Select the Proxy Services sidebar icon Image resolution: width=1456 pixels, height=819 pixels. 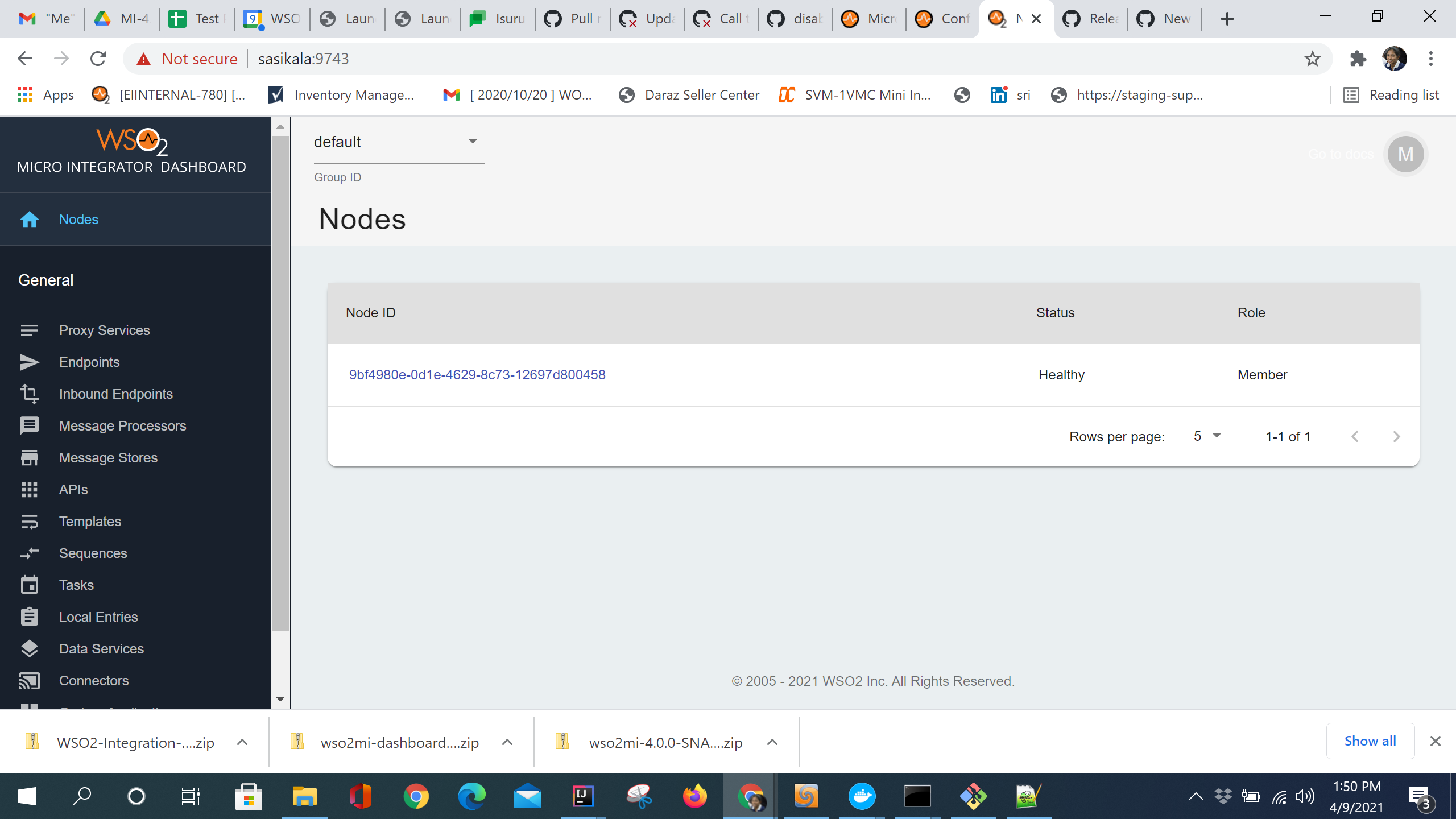click(x=30, y=330)
